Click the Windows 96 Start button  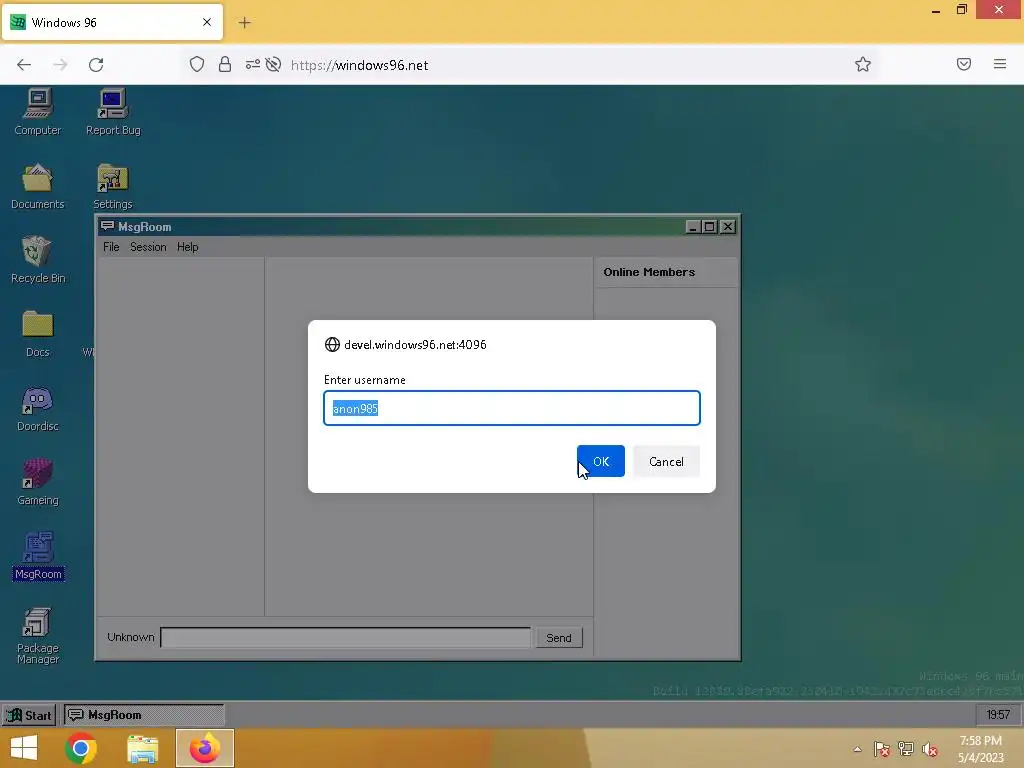point(29,715)
